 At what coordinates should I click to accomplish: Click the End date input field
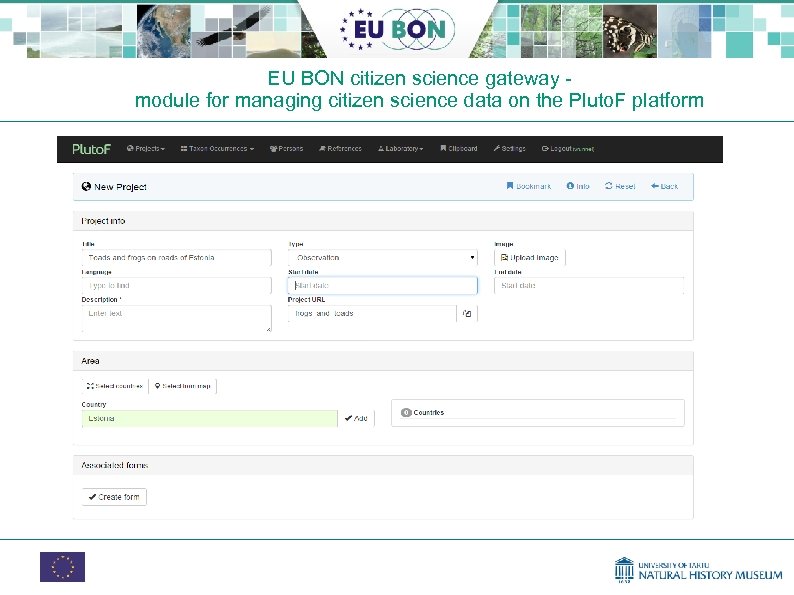[589, 286]
